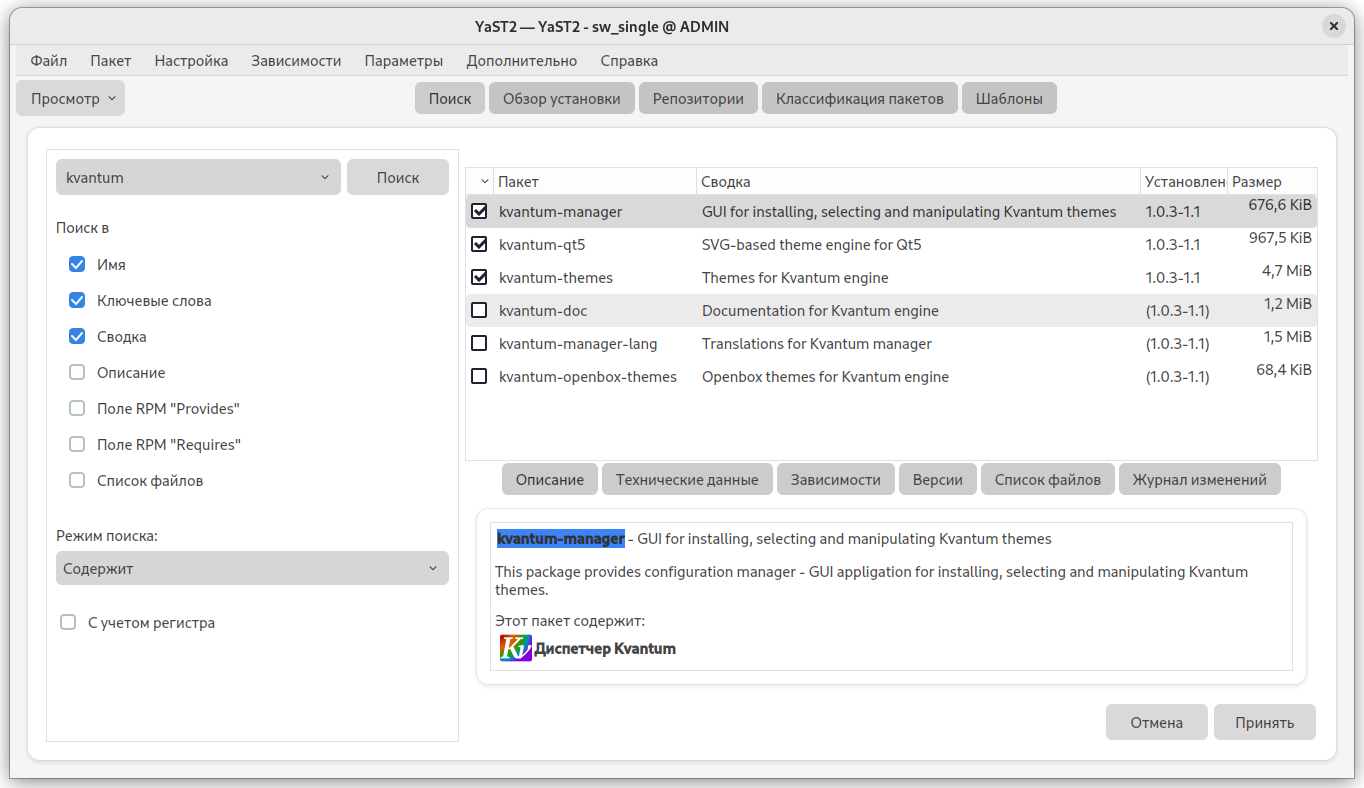Enable searching in Список файлов
The image size is (1364, 788).
click(77, 481)
